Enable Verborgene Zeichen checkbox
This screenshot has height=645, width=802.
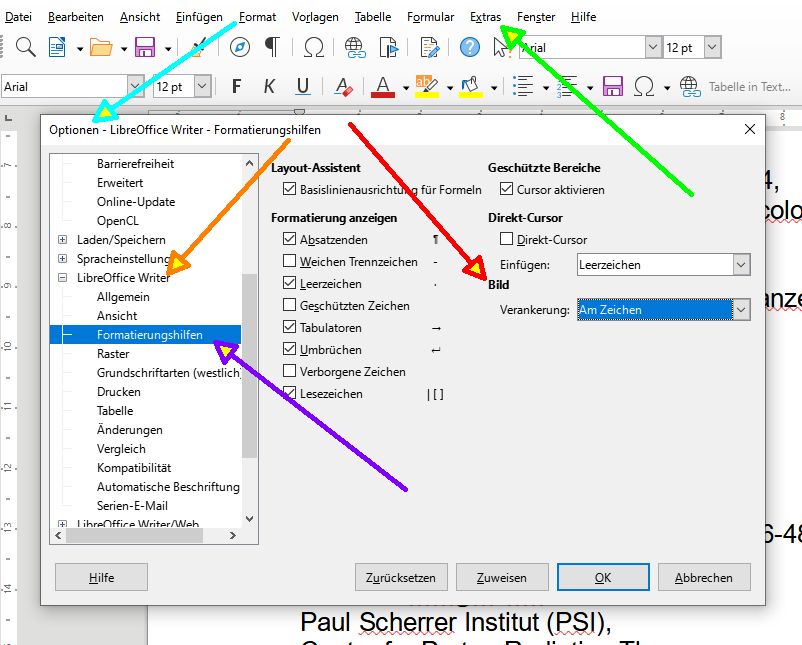[289, 371]
